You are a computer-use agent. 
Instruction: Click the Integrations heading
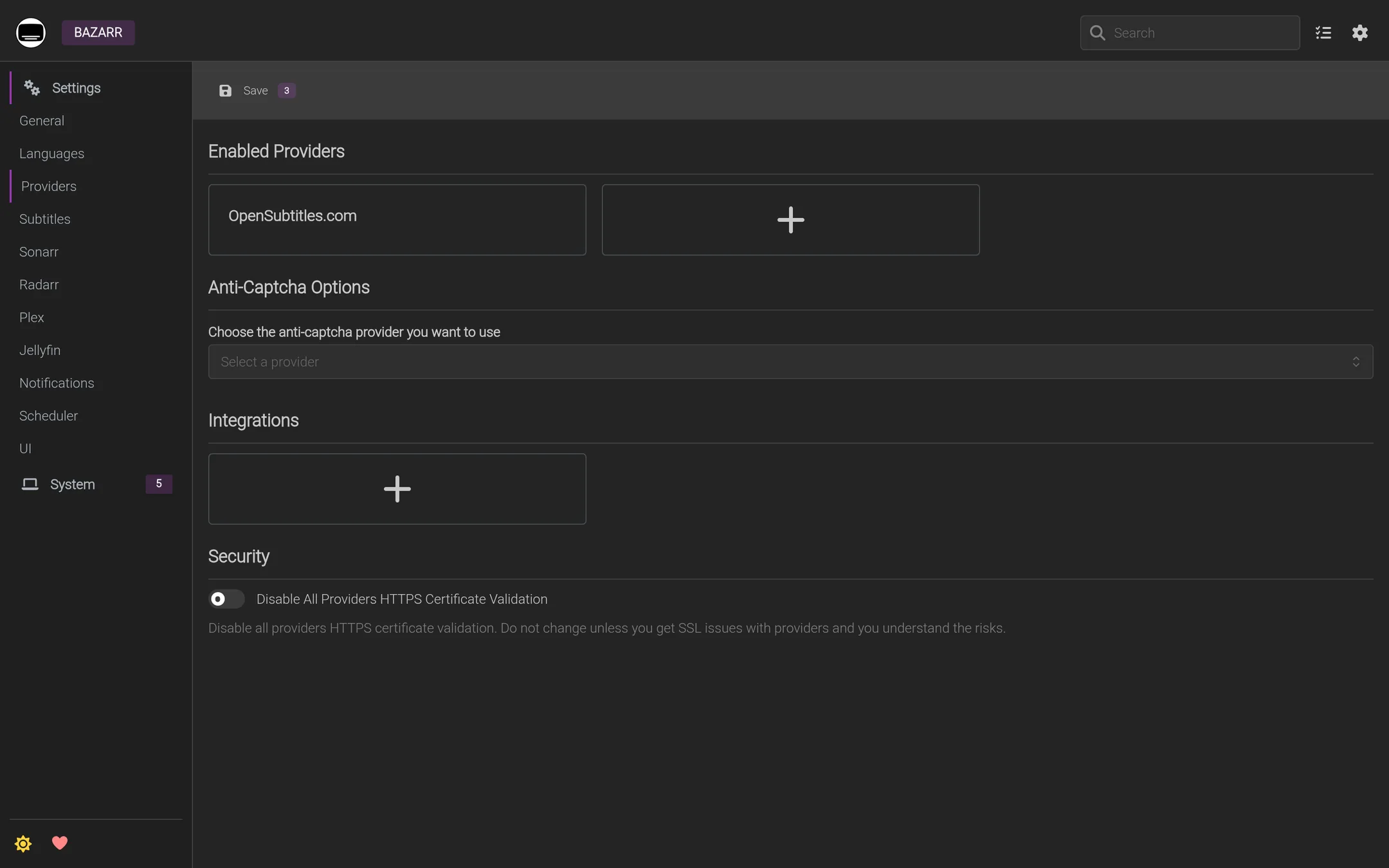click(x=253, y=420)
